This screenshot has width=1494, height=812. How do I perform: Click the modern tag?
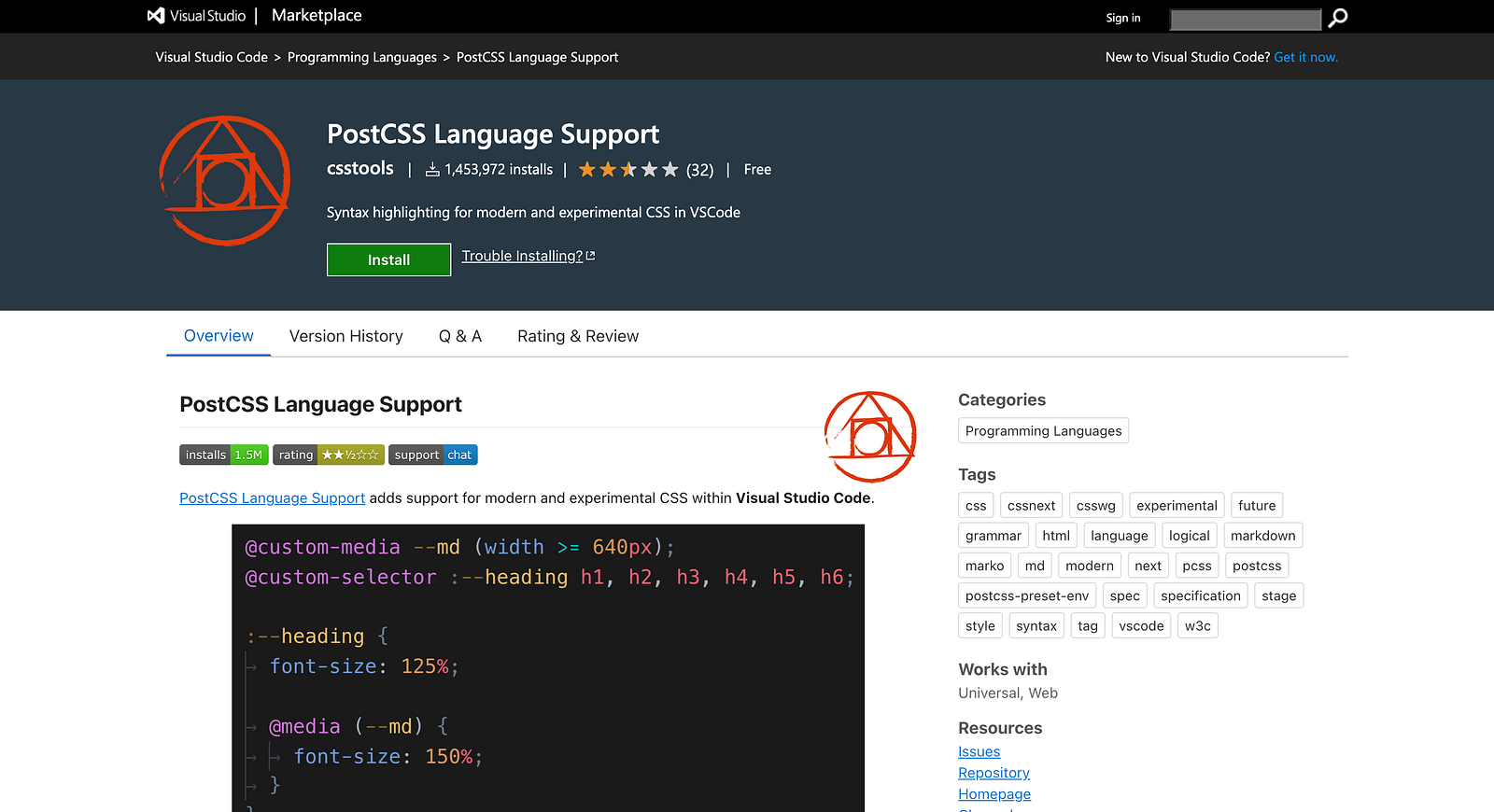click(1090, 566)
